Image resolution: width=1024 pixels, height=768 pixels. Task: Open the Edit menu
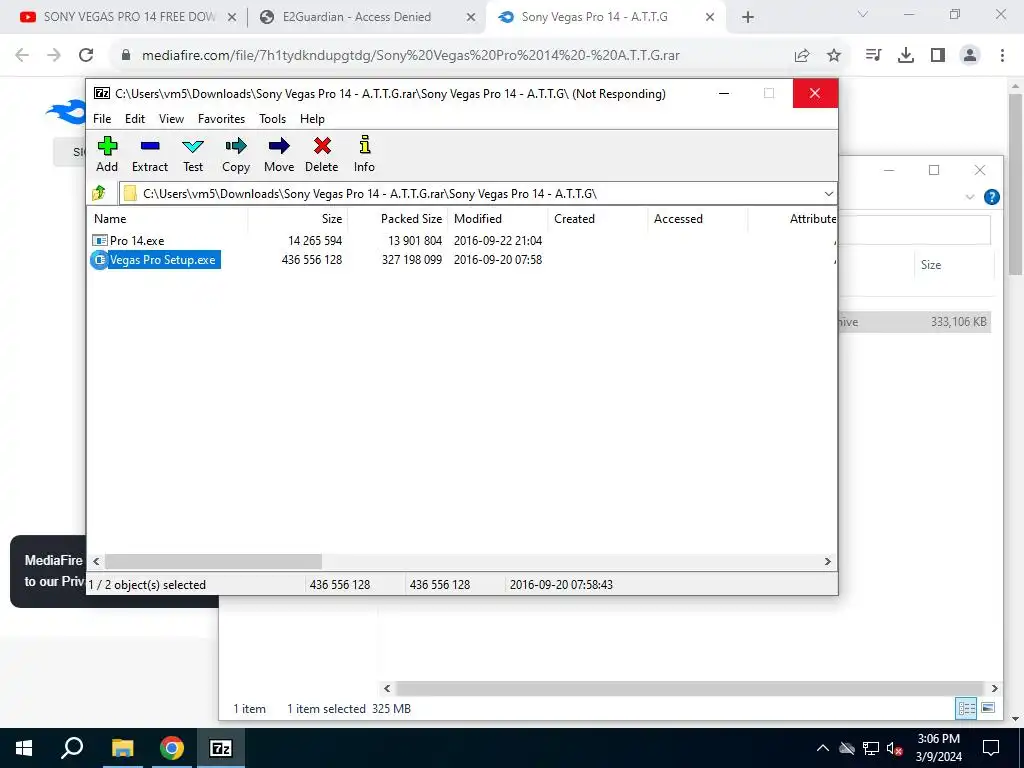[135, 119]
